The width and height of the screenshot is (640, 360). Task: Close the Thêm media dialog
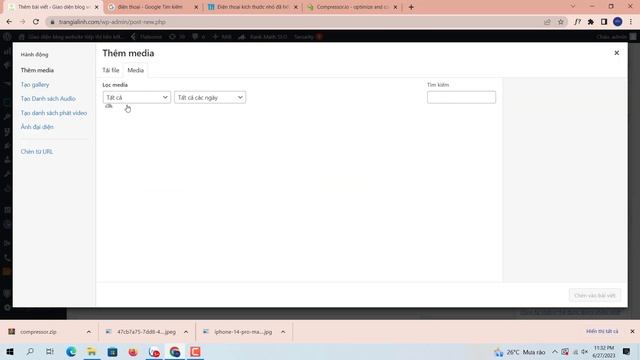click(x=616, y=53)
